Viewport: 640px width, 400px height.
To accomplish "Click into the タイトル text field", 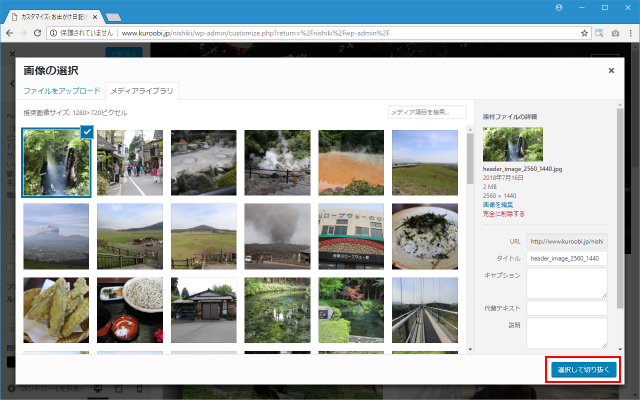I will 566,259.
